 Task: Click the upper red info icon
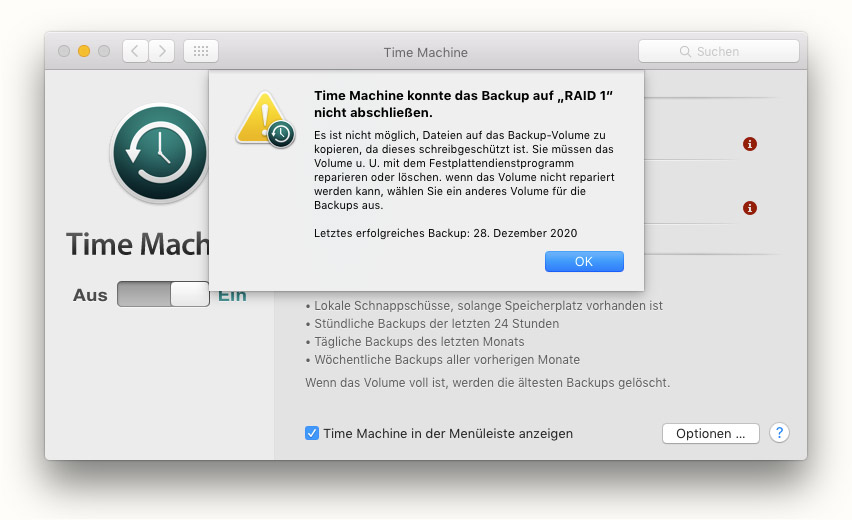[x=750, y=144]
